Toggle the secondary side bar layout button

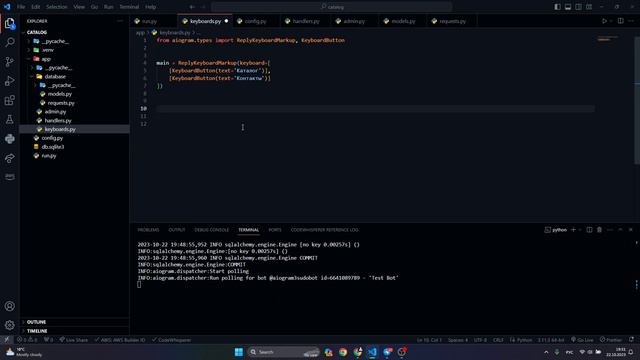click(579, 7)
